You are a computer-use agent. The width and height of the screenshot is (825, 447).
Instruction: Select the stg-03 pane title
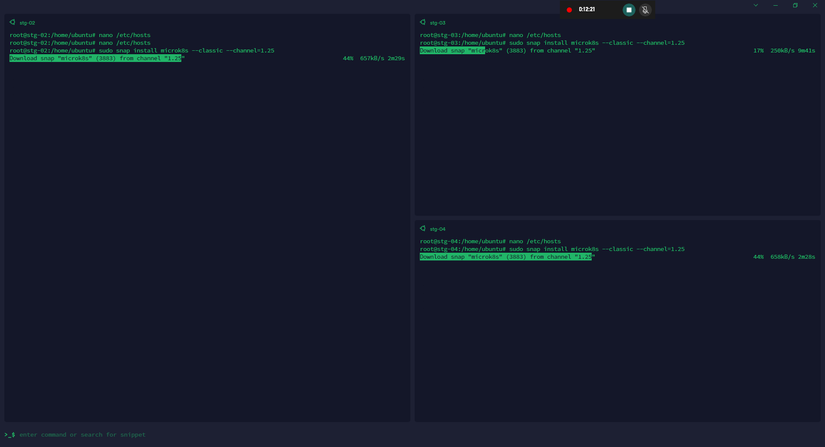point(437,23)
